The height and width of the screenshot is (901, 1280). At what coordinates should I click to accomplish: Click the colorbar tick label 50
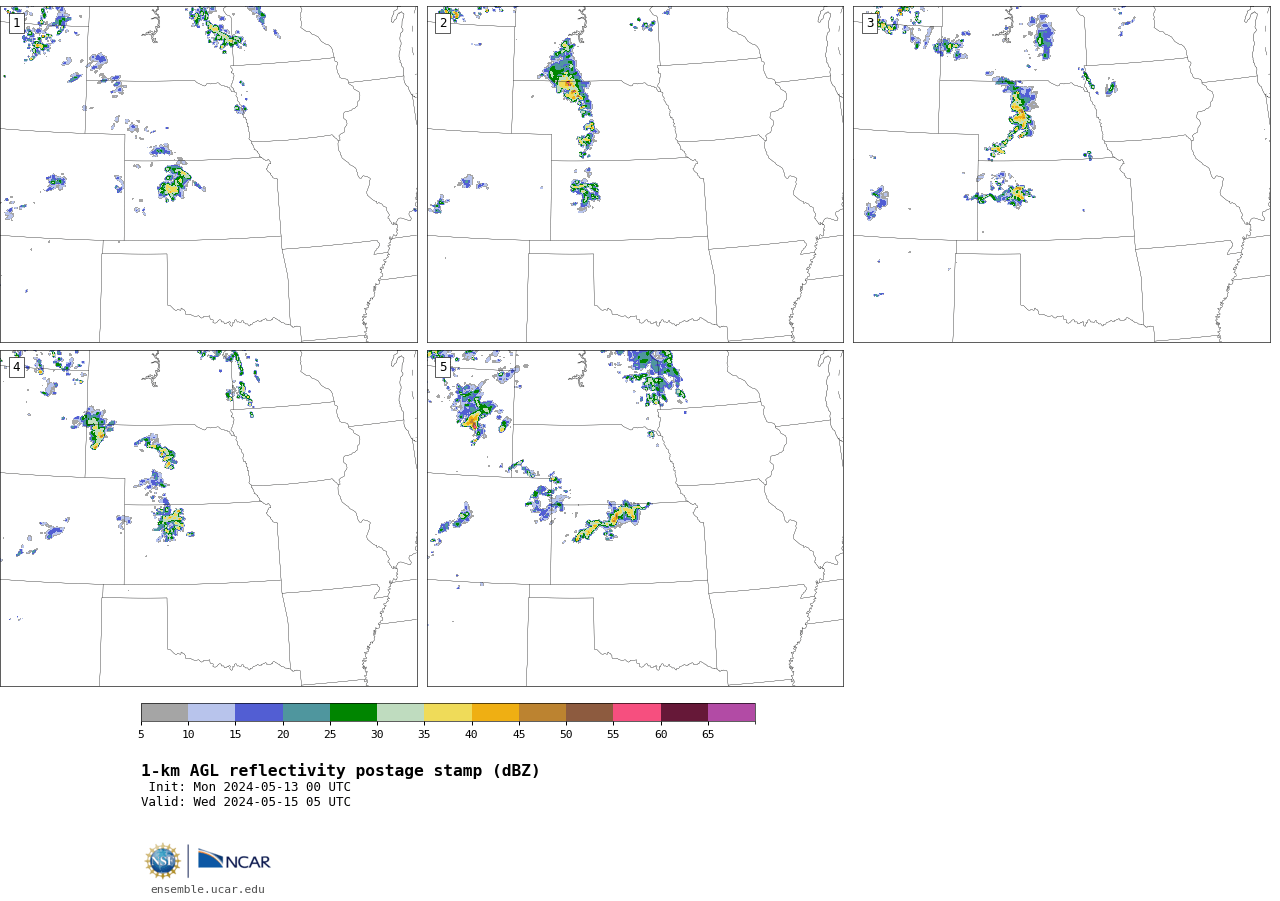point(566,735)
